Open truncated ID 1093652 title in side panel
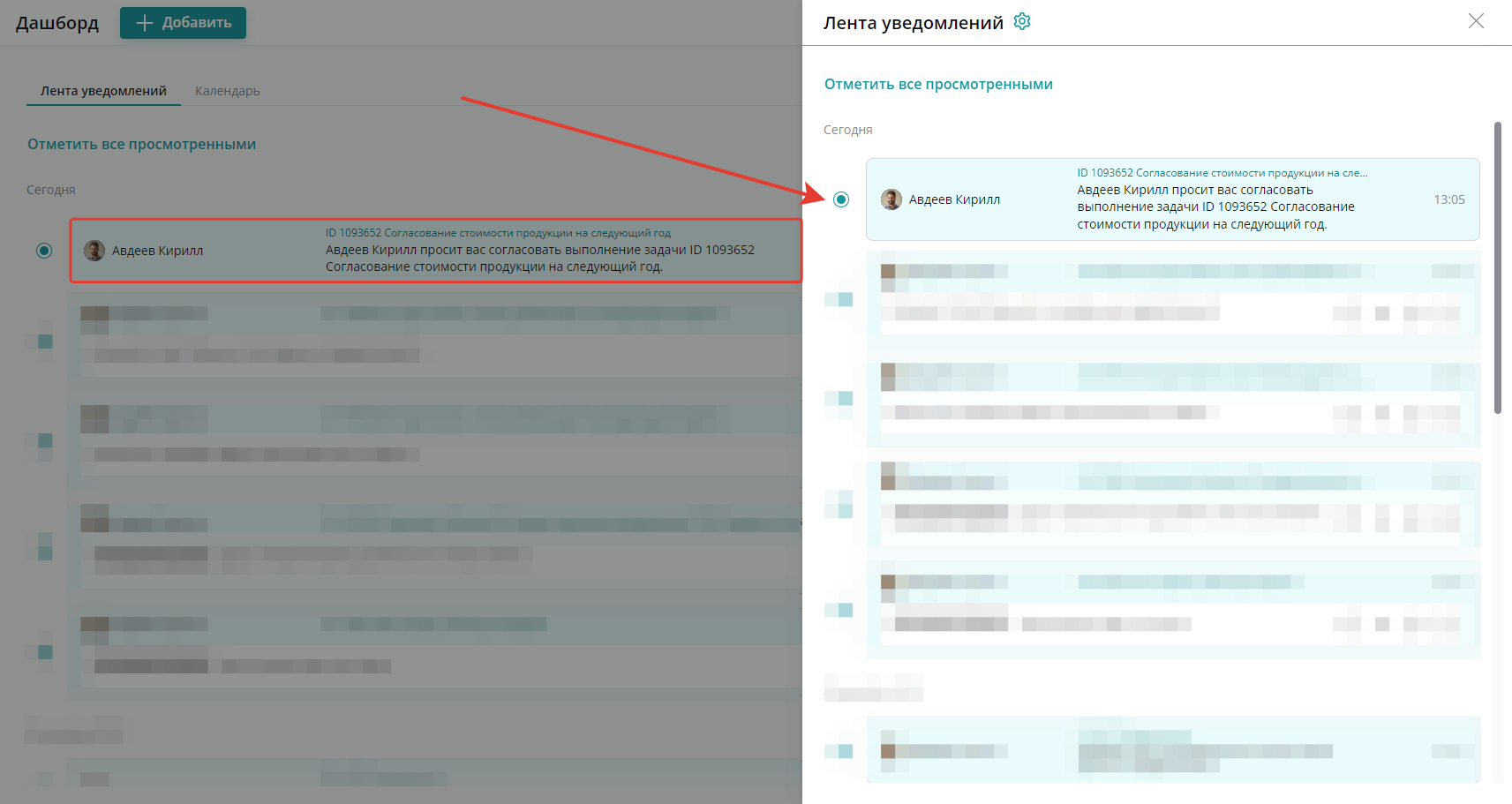This screenshot has height=804, width=1512. [1222, 173]
